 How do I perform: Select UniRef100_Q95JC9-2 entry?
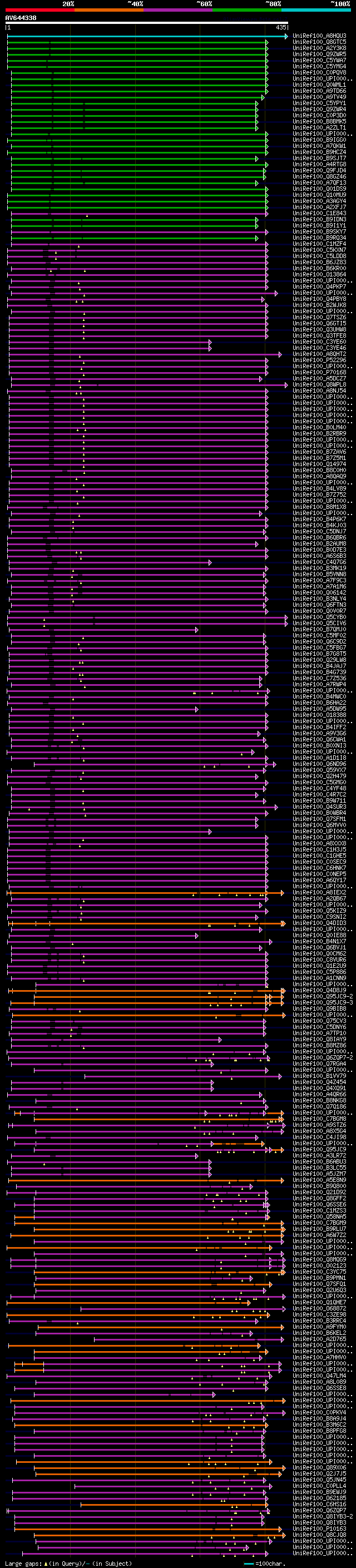pyautogui.click(x=323, y=996)
